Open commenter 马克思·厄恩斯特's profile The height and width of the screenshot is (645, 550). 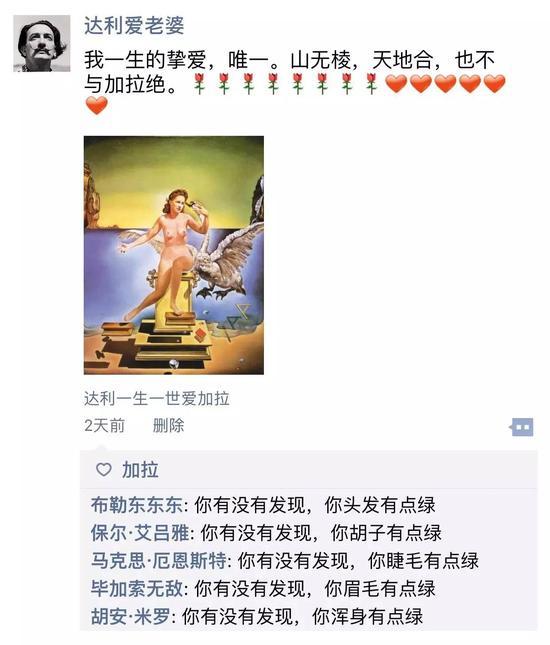(x=158, y=561)
